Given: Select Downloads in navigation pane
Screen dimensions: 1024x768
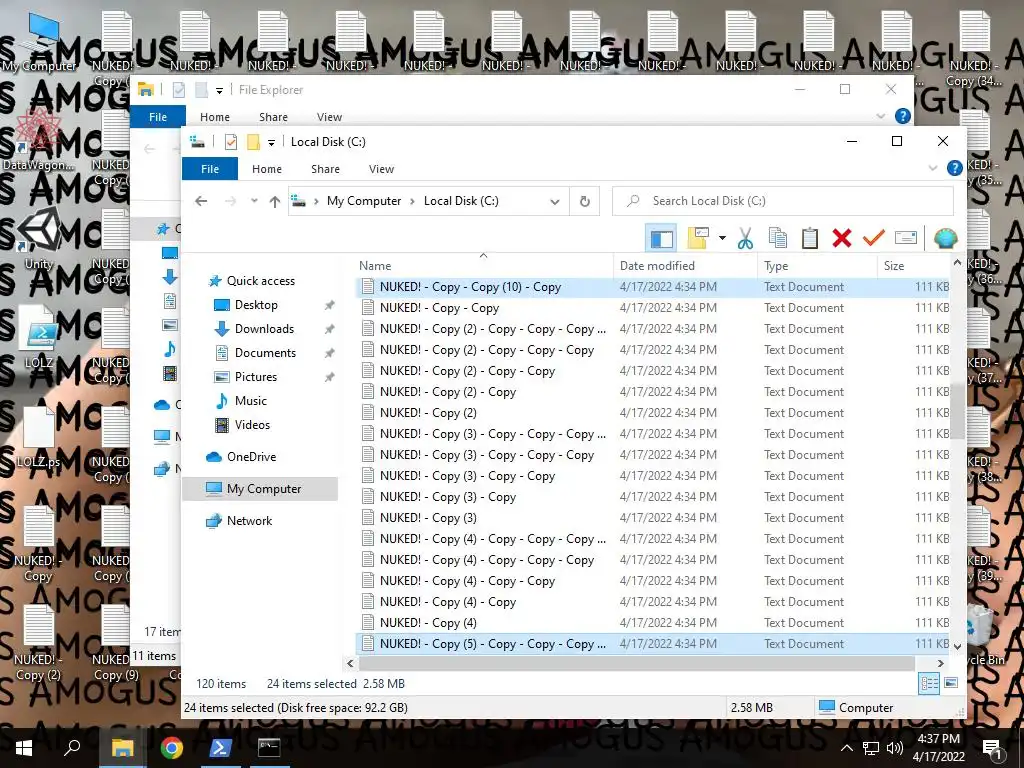Looking at the screenshot, I should point(264,328).
